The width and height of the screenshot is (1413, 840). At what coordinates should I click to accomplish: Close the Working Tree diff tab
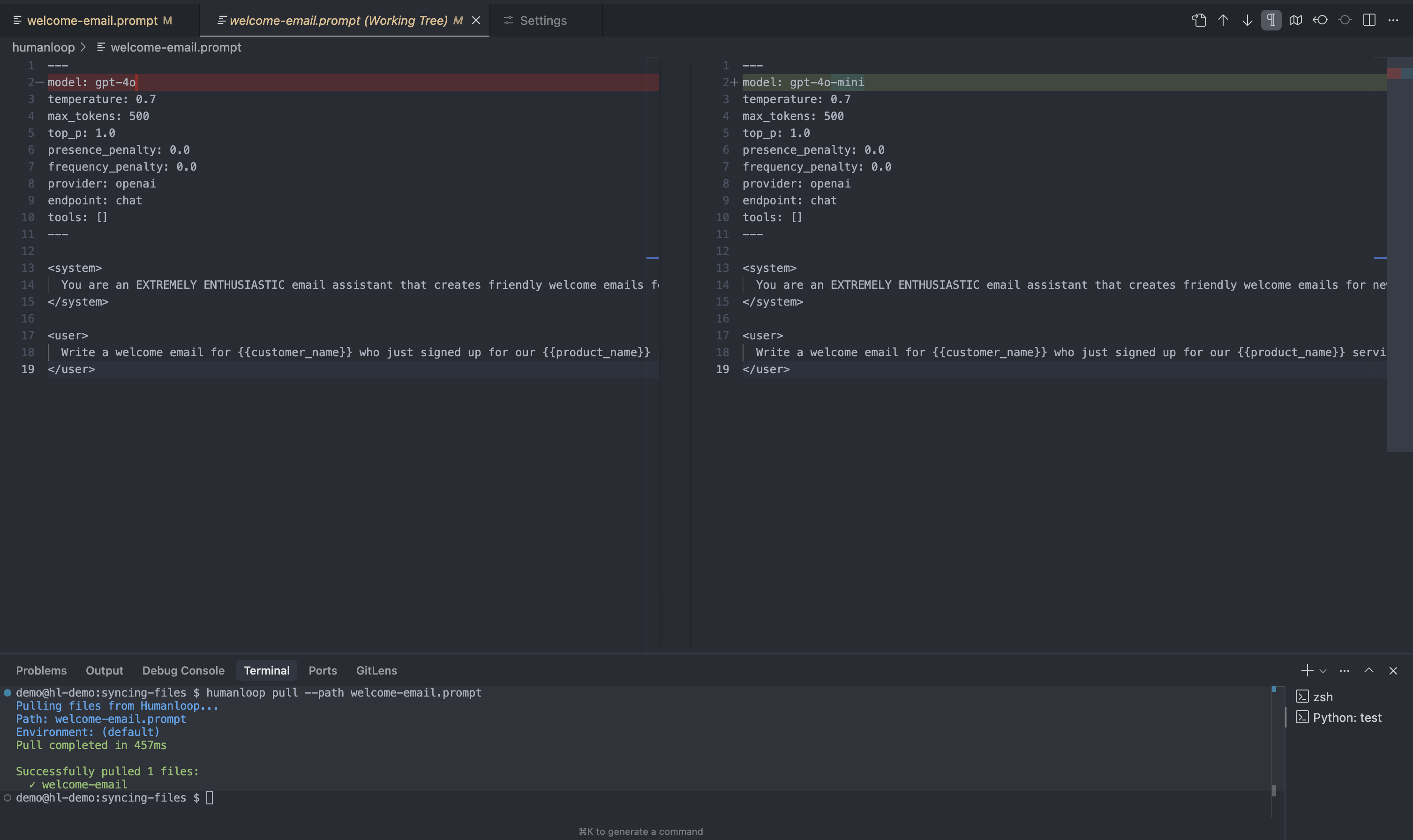[x=476, y=20]
